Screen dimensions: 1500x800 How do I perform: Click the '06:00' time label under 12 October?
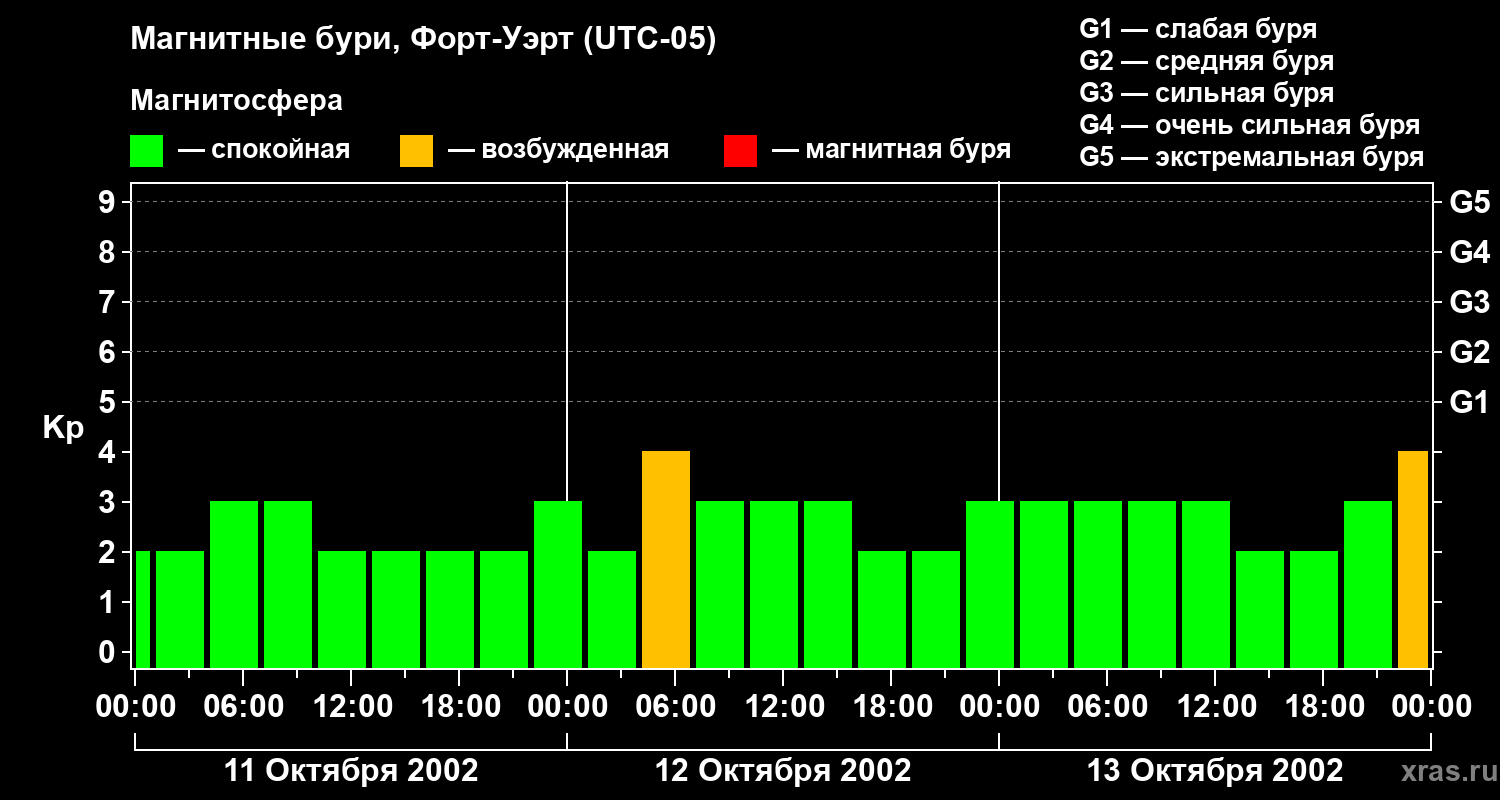(x=675, y=707)
